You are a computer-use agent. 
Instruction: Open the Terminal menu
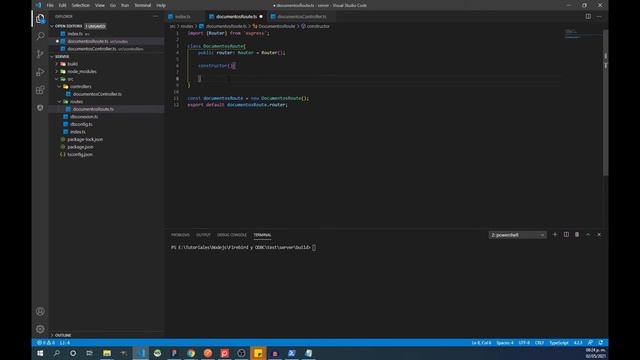tap(142, 5)
